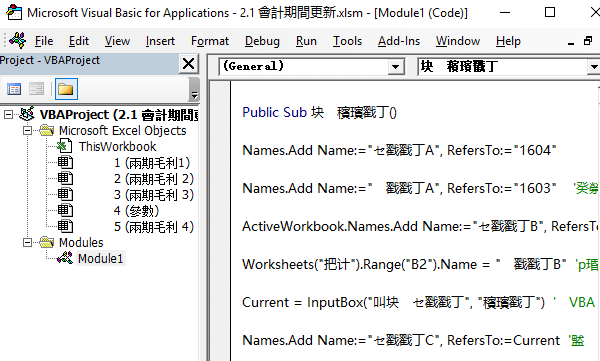Click the VBAProject project icon
The height and width of the screenshot is (361, 600).
point(27,114)
